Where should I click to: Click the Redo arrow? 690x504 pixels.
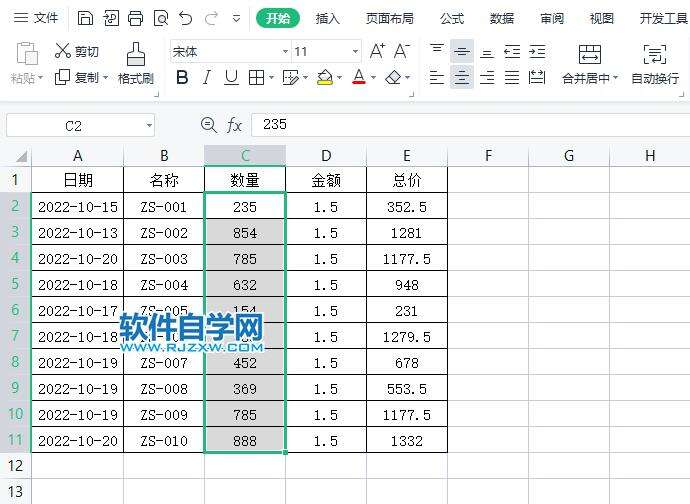[211, 18]
